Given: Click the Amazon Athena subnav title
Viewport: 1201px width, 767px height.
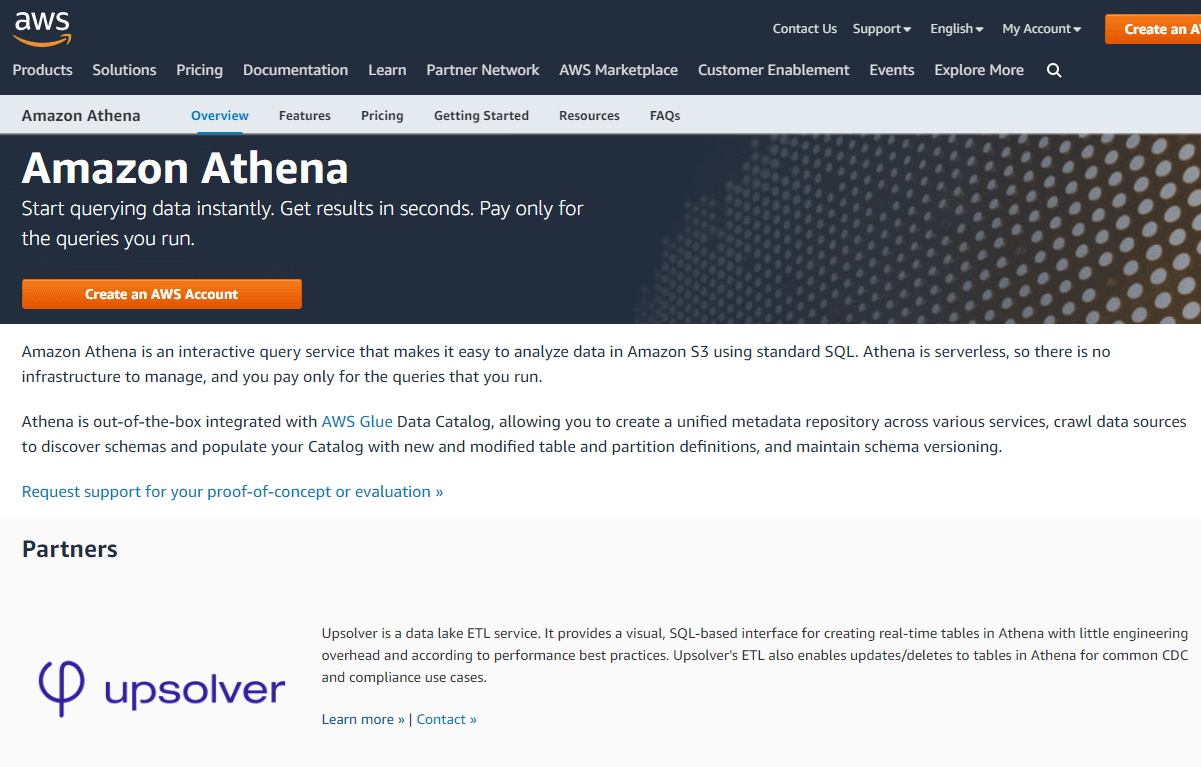Looking at the screenshot, I should (x=81, y=116).
